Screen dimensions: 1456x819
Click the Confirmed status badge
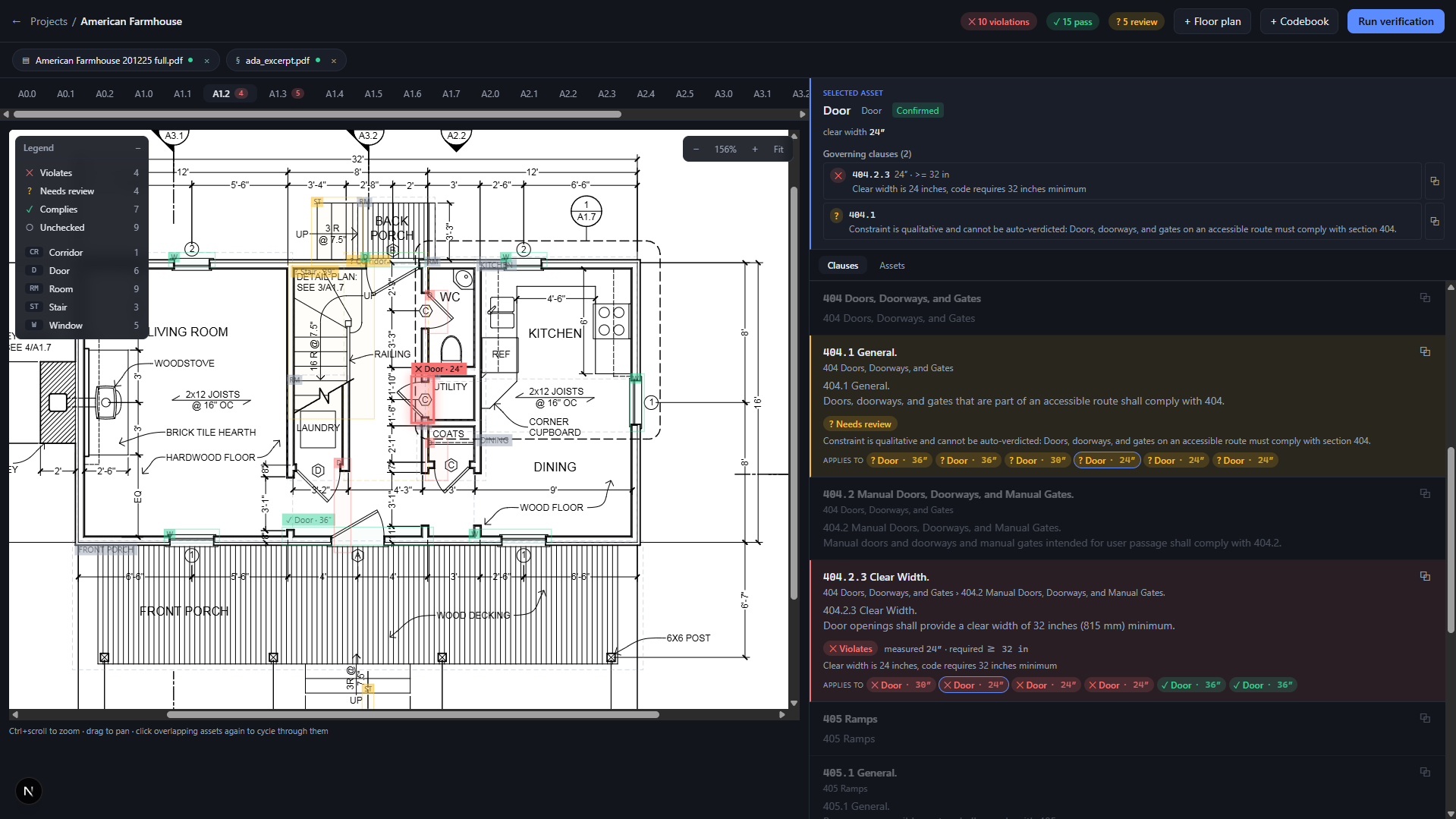tap(917, 111)
